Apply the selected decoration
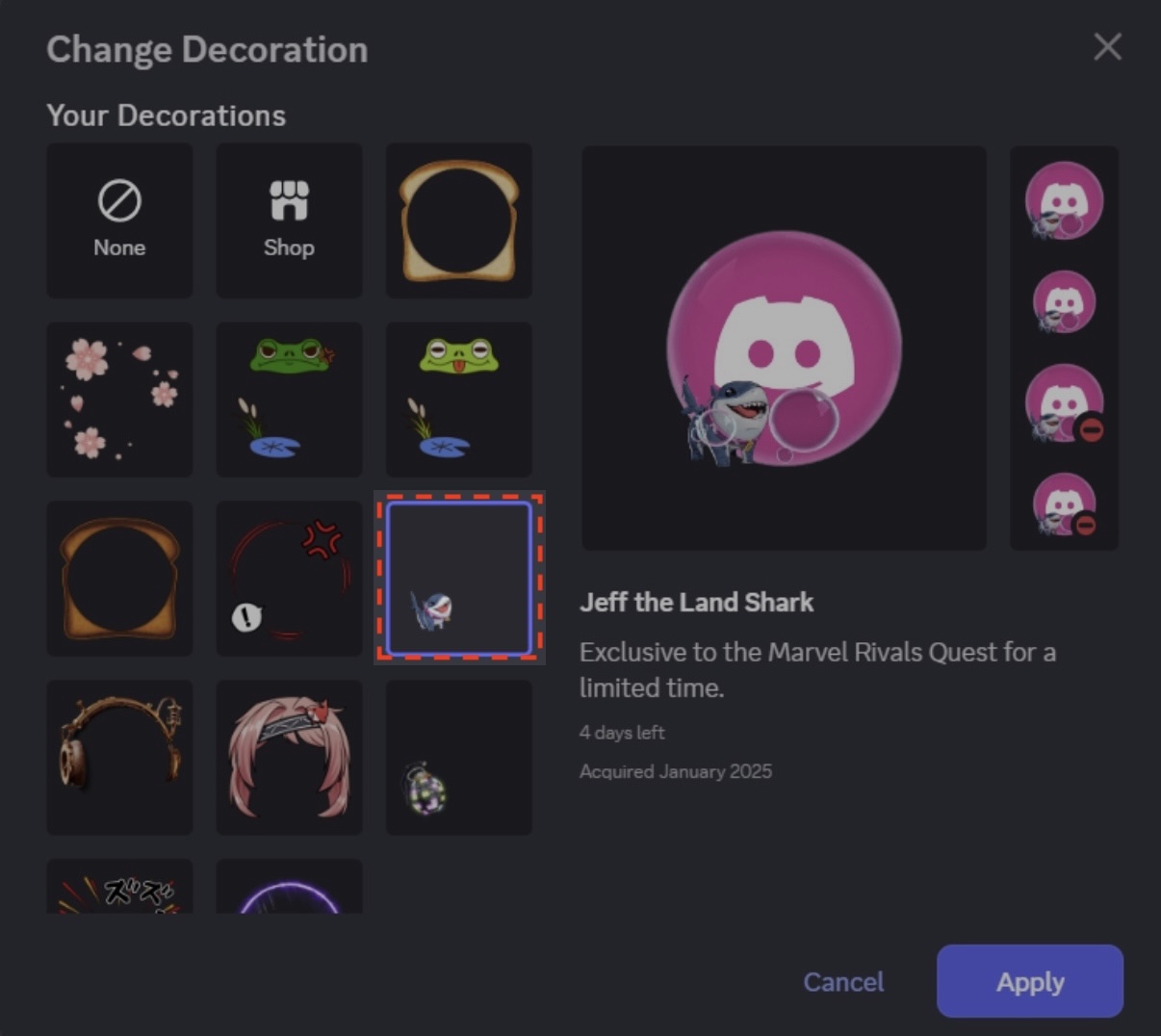1161x1036 pixels. click(x=1028, y=981)
